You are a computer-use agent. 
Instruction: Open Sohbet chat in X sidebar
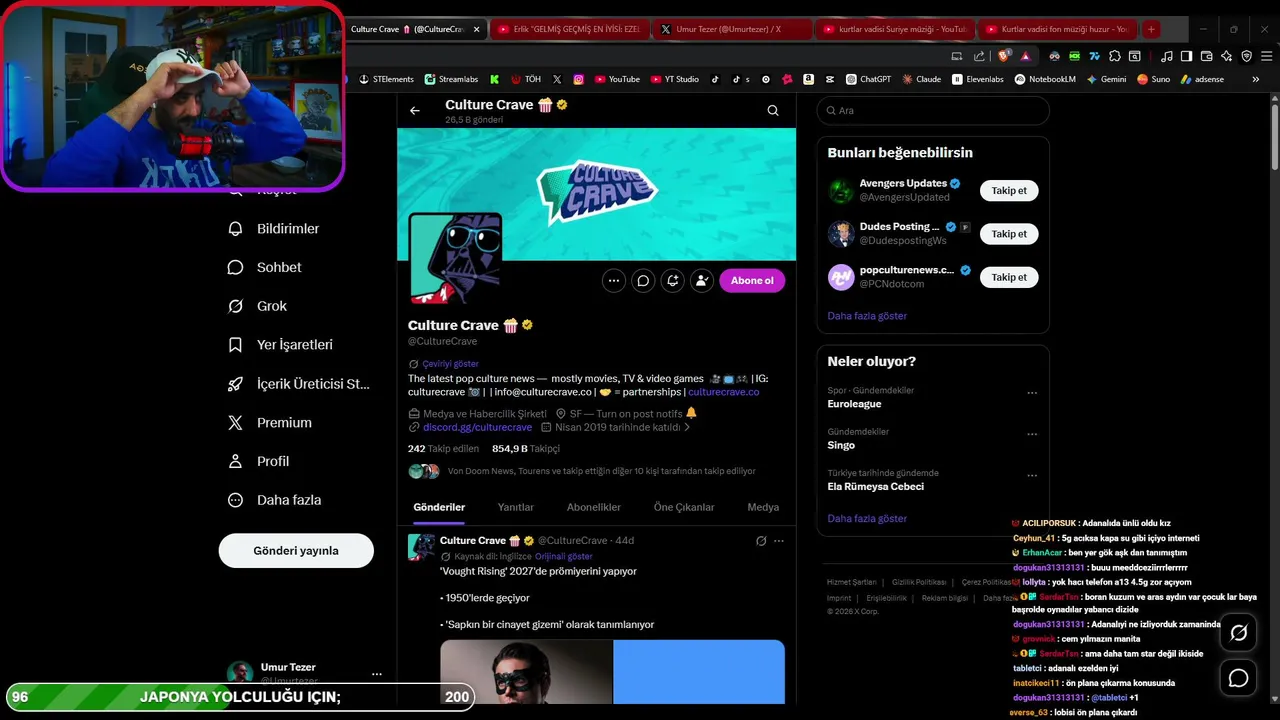coord(265,268)
